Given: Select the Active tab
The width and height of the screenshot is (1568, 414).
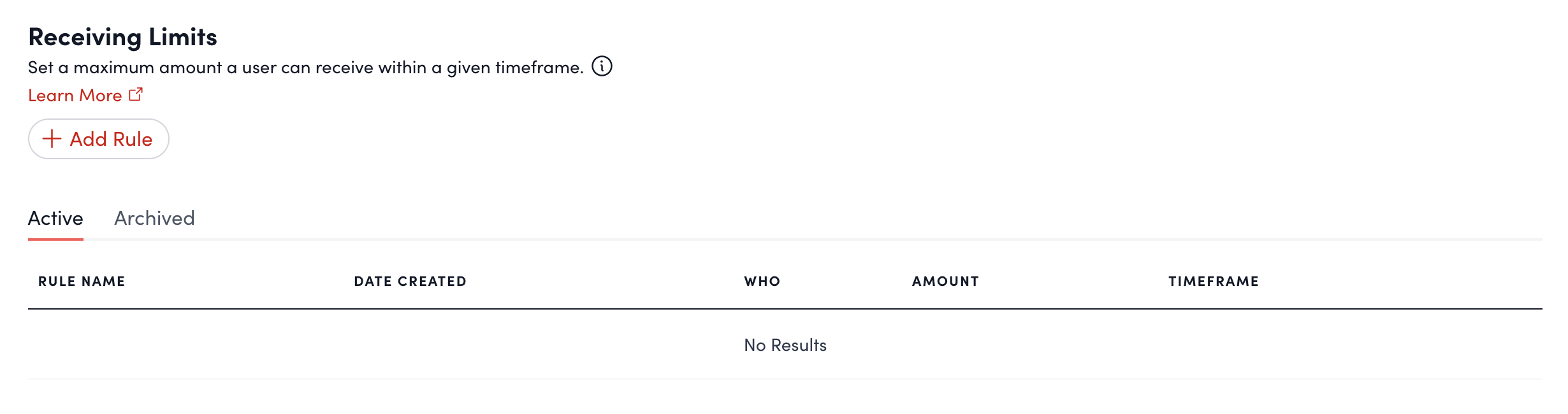Looking at the screenshot, I should [x=55, y=218].
